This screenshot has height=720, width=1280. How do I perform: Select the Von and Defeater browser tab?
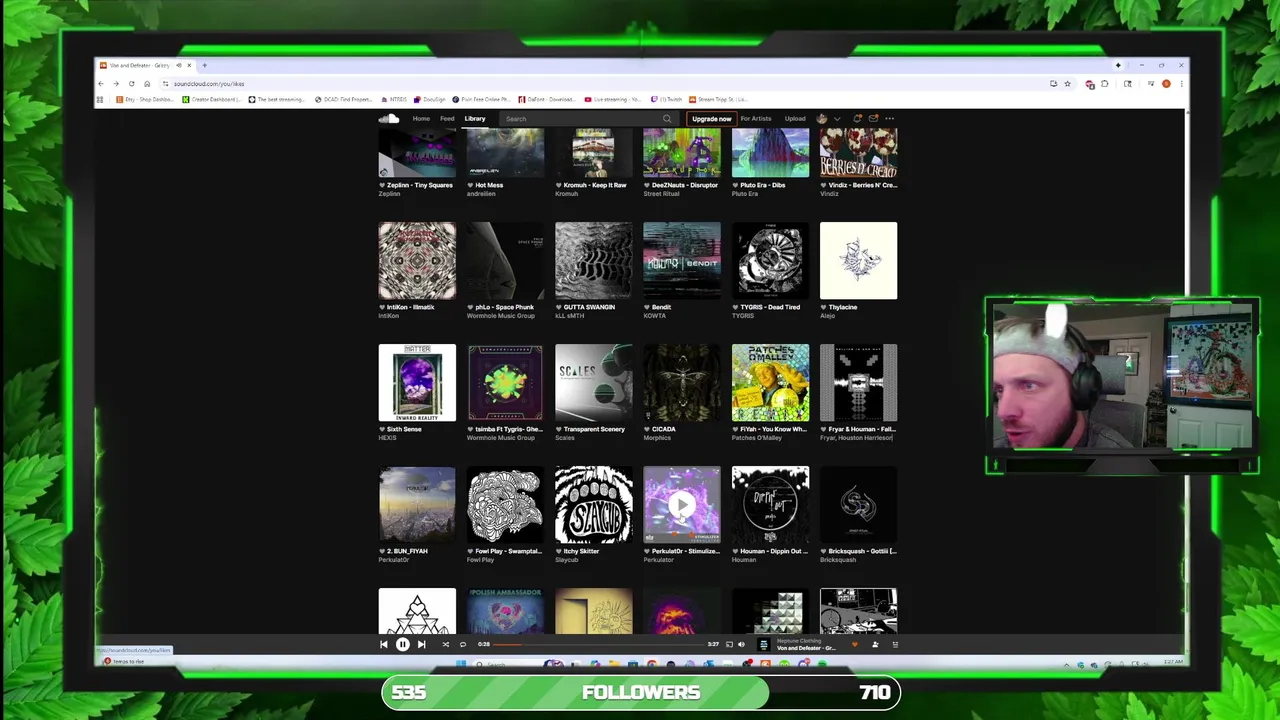[145, 65]
